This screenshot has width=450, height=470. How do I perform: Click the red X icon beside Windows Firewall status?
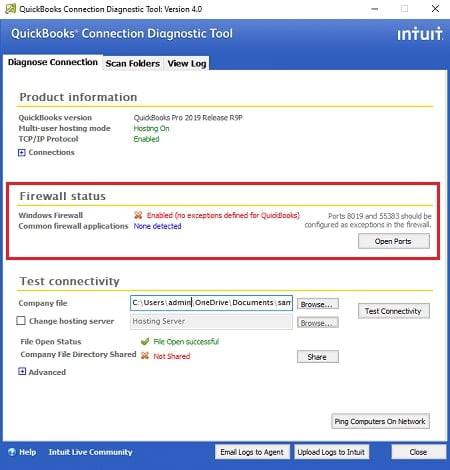(x=138, y=215)
